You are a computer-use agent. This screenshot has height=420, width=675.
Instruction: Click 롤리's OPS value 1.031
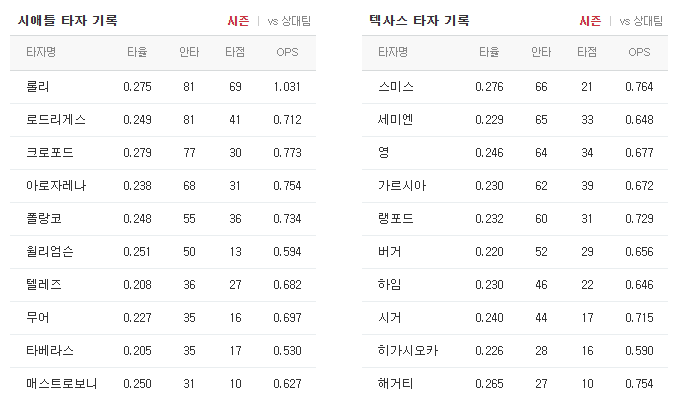click(286, 87)
